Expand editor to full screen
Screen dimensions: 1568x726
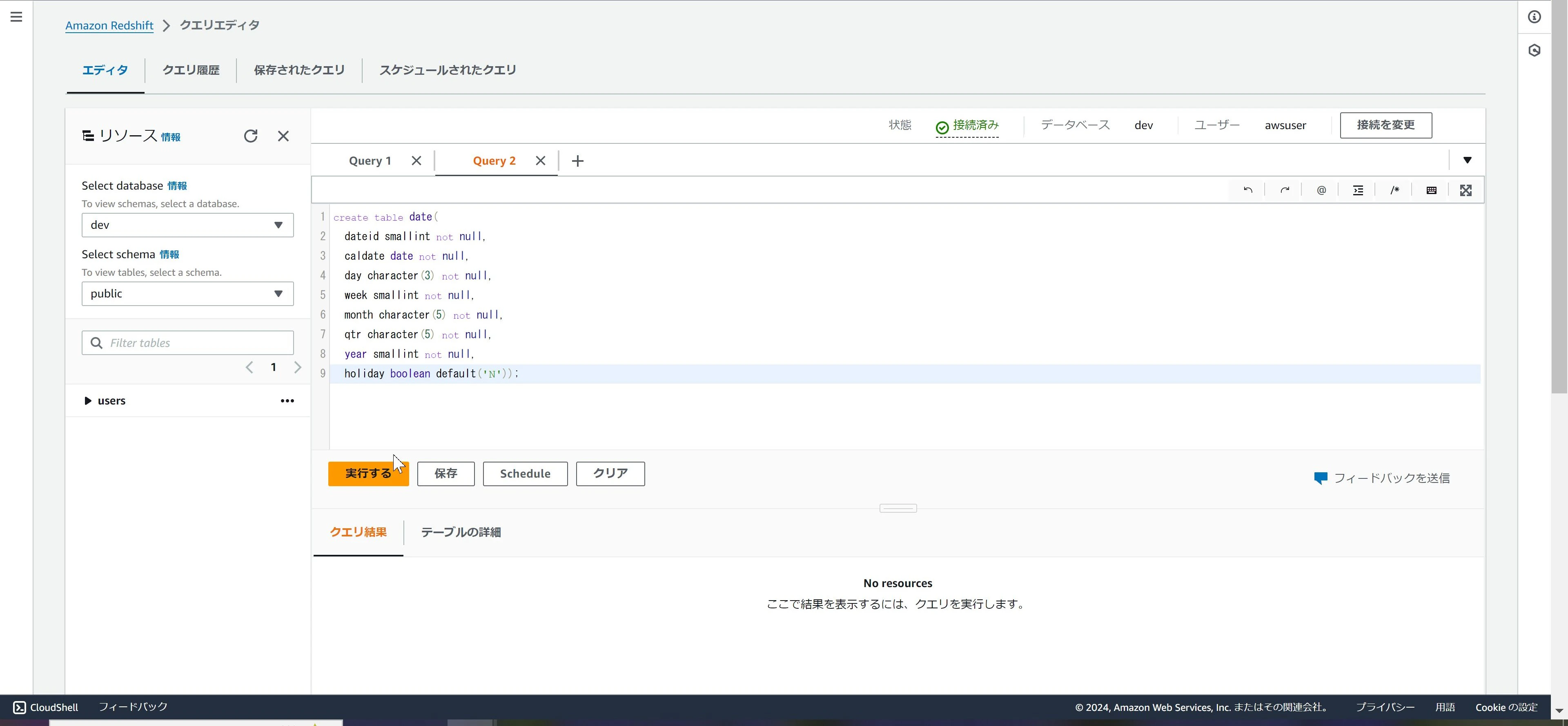point(1466,190)
